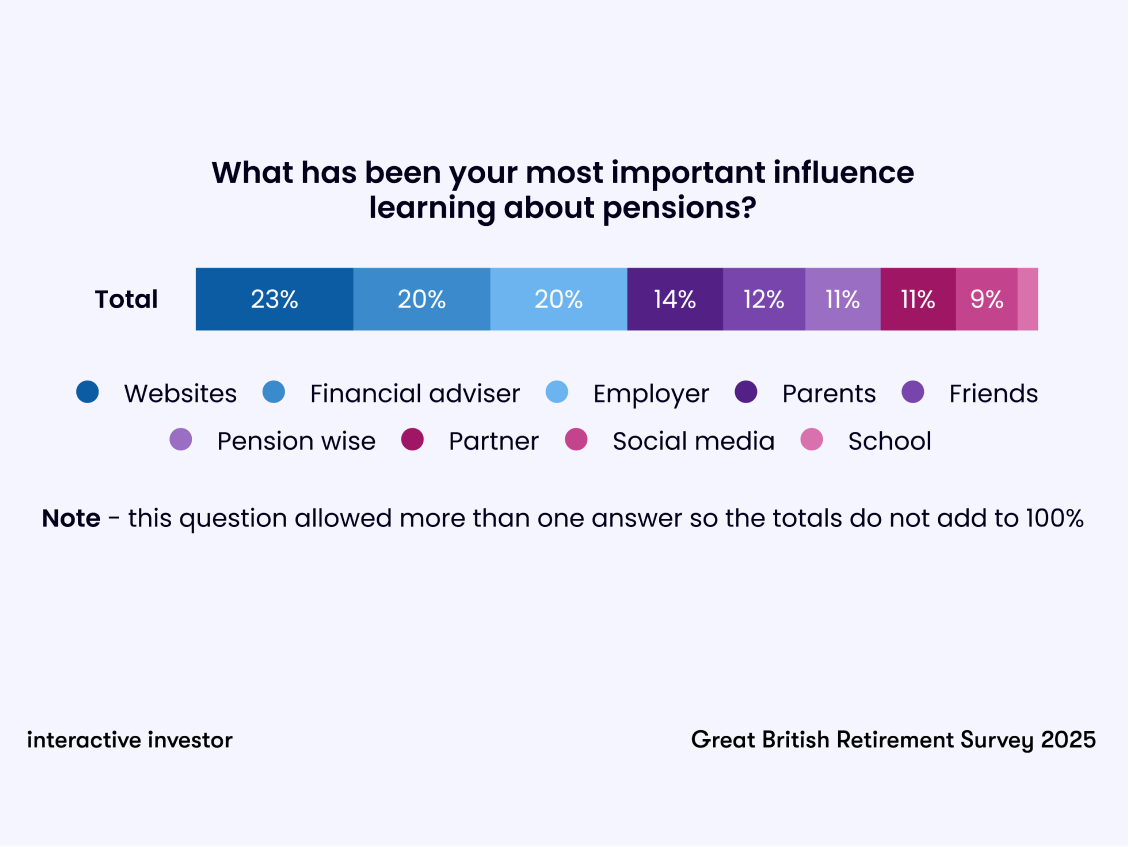
Task: Select the Social media legend circle
Action: [x=576, y=440]
